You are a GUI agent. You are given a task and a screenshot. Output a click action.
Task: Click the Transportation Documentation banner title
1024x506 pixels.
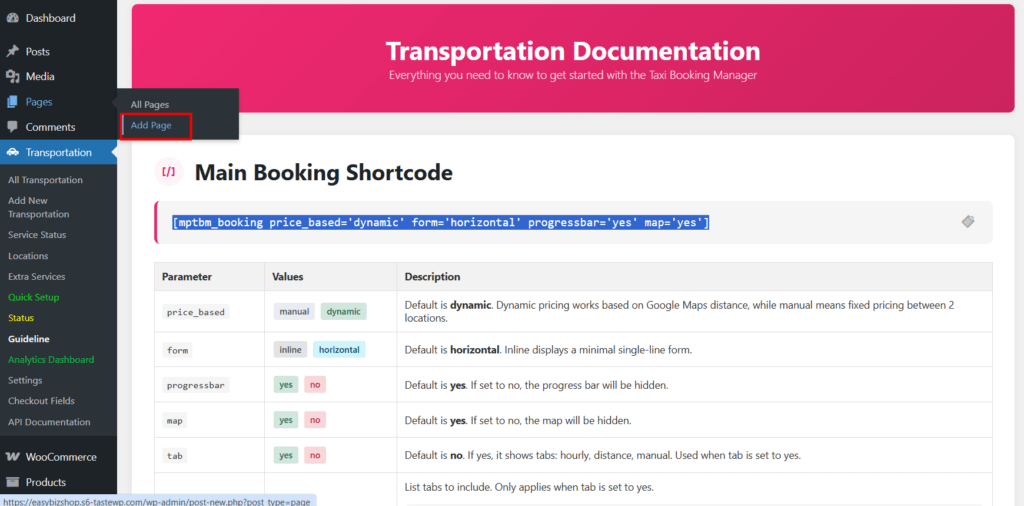pos(573,51)
